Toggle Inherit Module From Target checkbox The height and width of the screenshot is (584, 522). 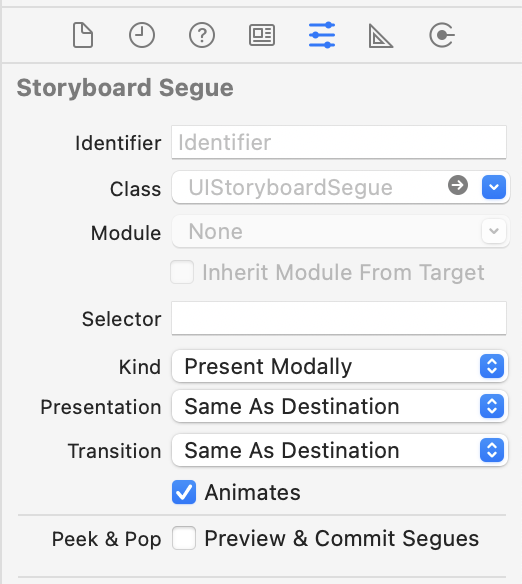pyautogui.click(x=182, y=272)
